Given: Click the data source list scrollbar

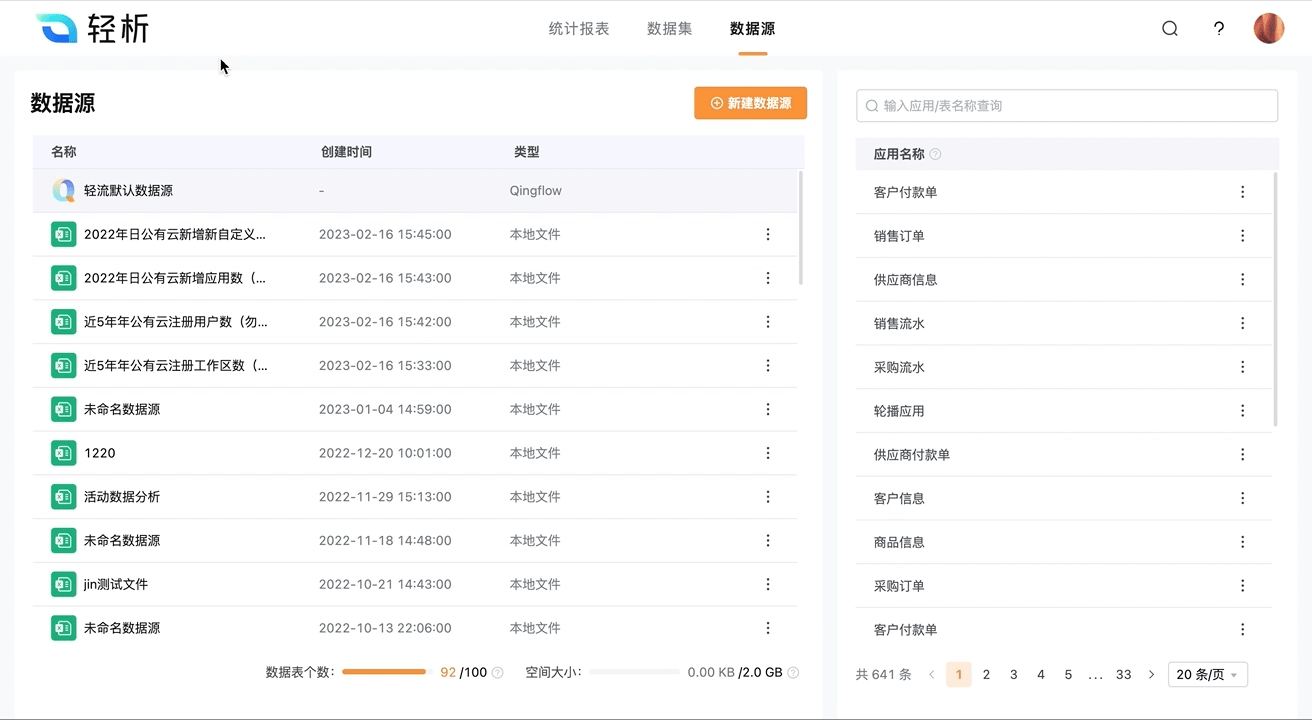Looking at the screenshot, I should 801,228.
